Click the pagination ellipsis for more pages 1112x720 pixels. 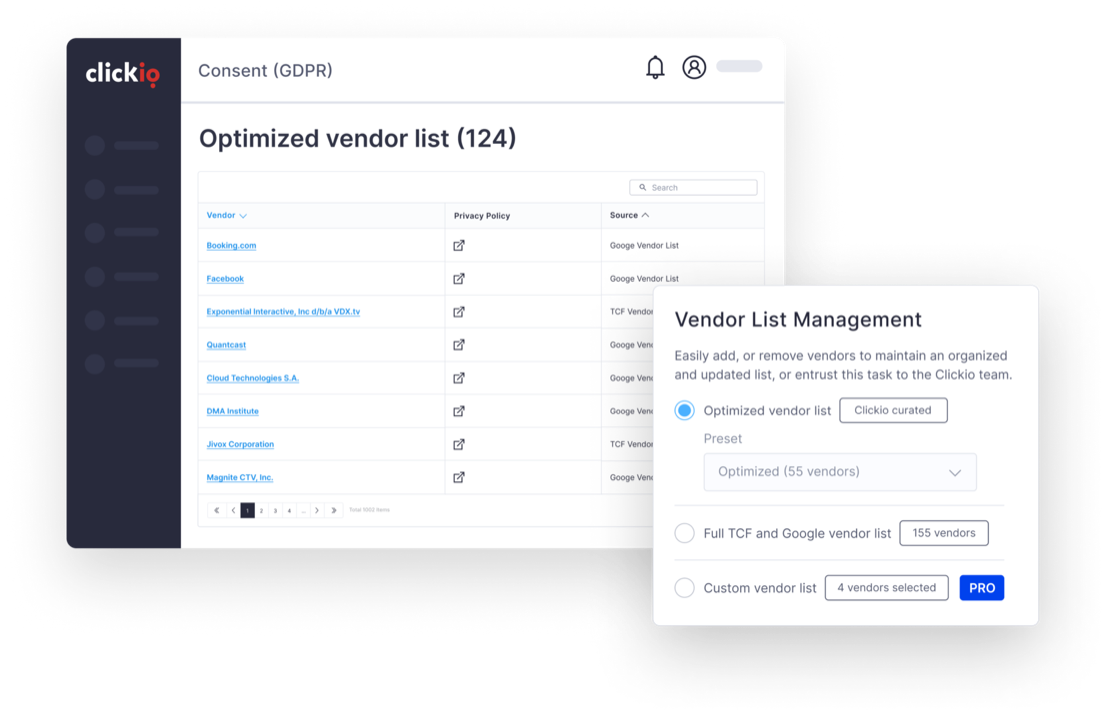304,510
